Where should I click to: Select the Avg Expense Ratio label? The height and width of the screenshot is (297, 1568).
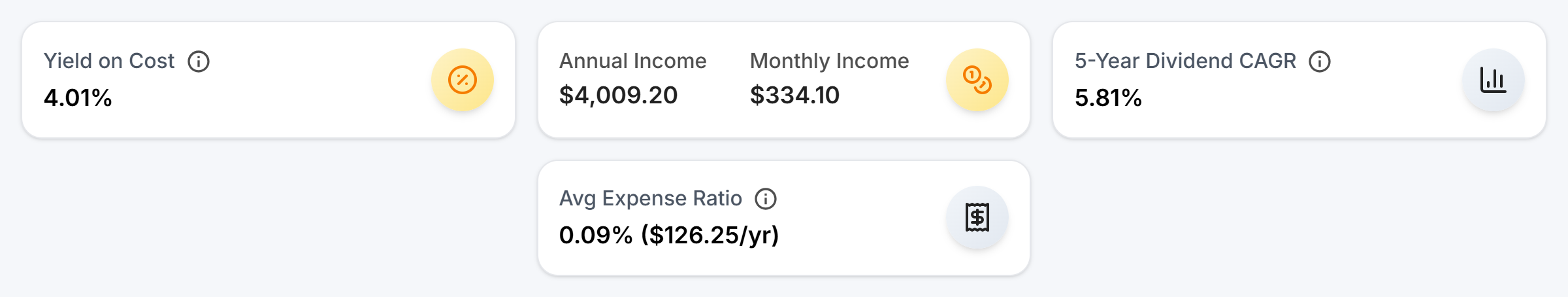click(x=650, y=198)
